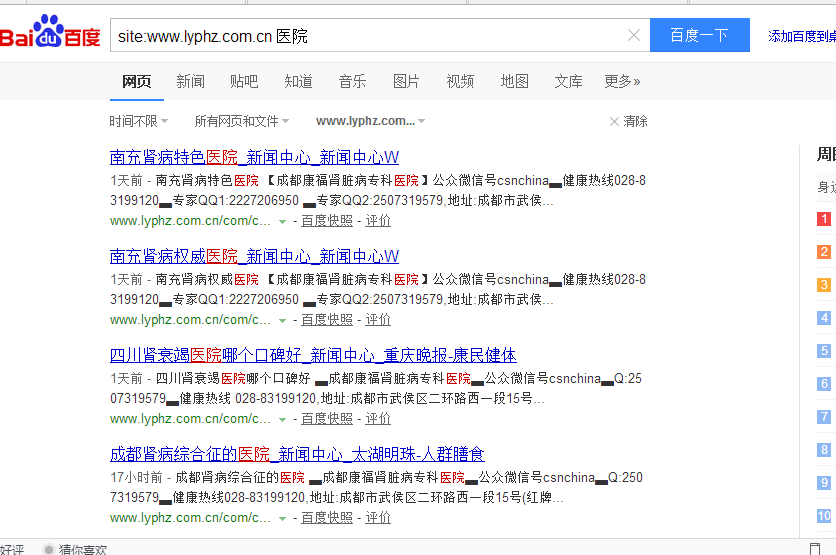Open result 南充肾病特色医院_新闻中心
836x555 pixels.
(254, 157)
